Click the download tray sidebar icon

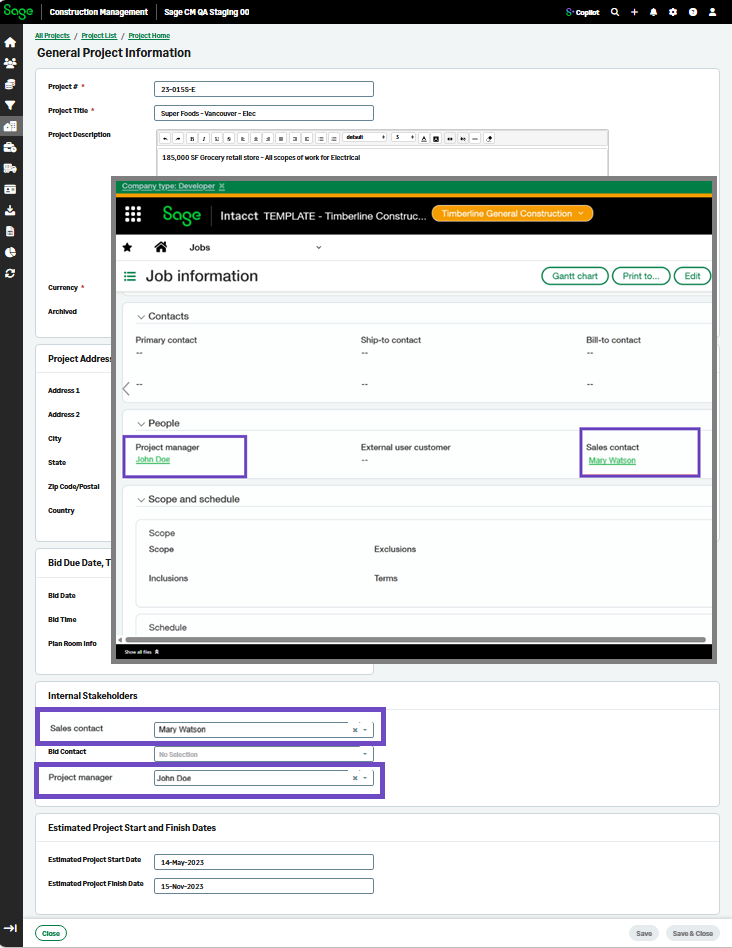tap(10, 210)
